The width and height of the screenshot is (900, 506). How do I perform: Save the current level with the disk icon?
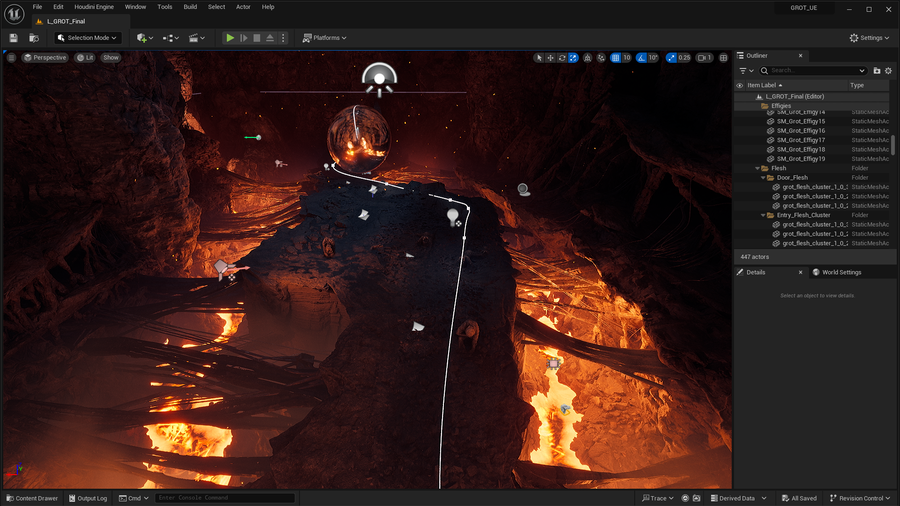tap(14, 38)
